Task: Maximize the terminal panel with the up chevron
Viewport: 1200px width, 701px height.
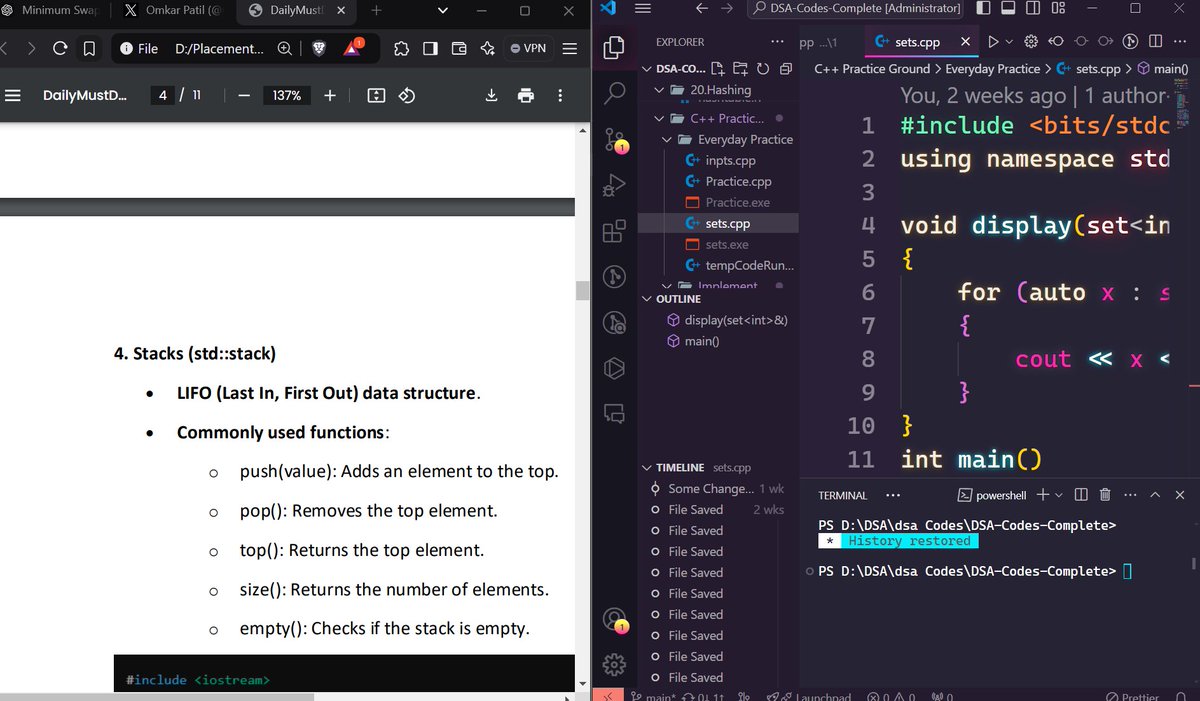Action: [x=1155, y=495]
